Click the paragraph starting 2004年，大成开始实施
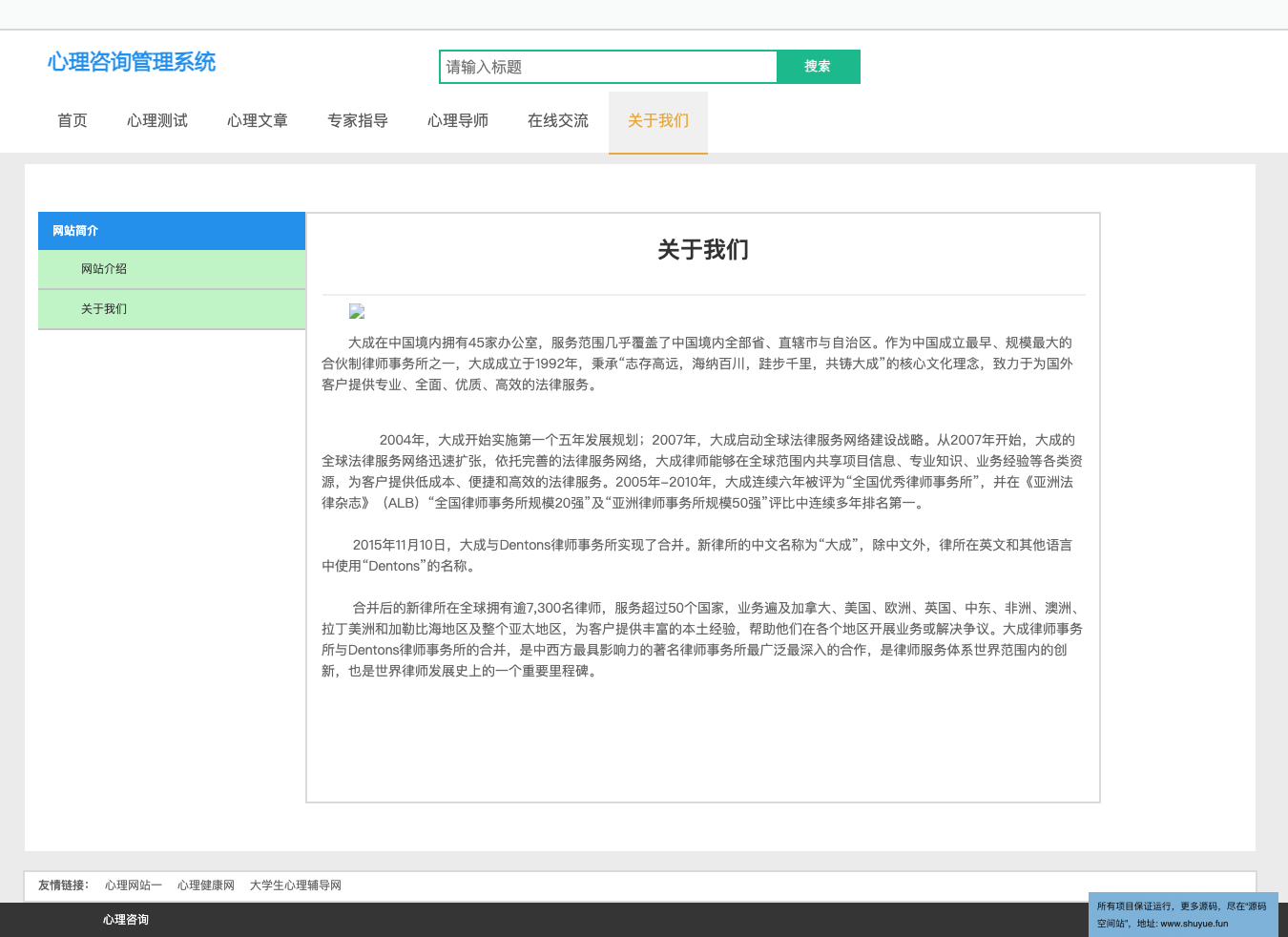This screenshot has width=1288, height=937. point(703,471)
